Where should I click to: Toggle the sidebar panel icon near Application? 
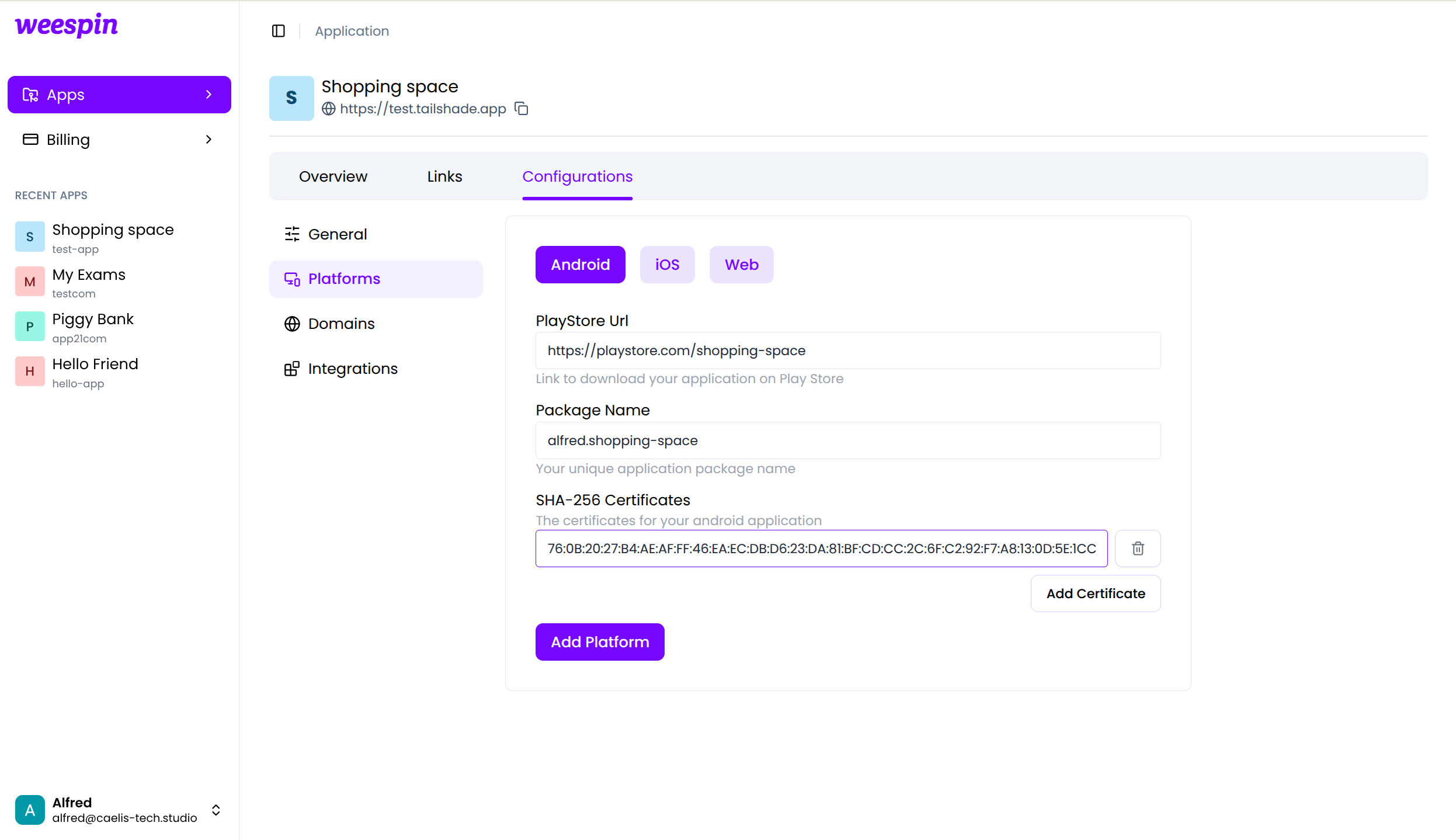[279, 31]
